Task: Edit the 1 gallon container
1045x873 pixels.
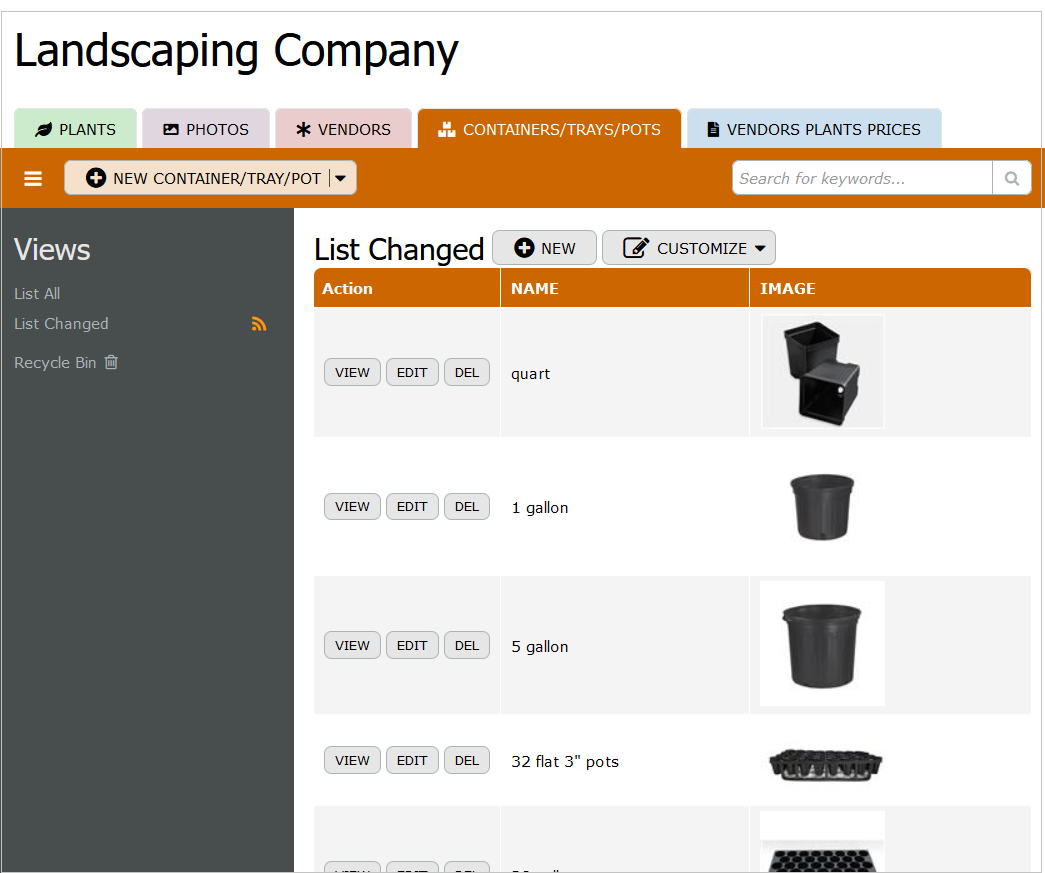Action: coord(412,507)
